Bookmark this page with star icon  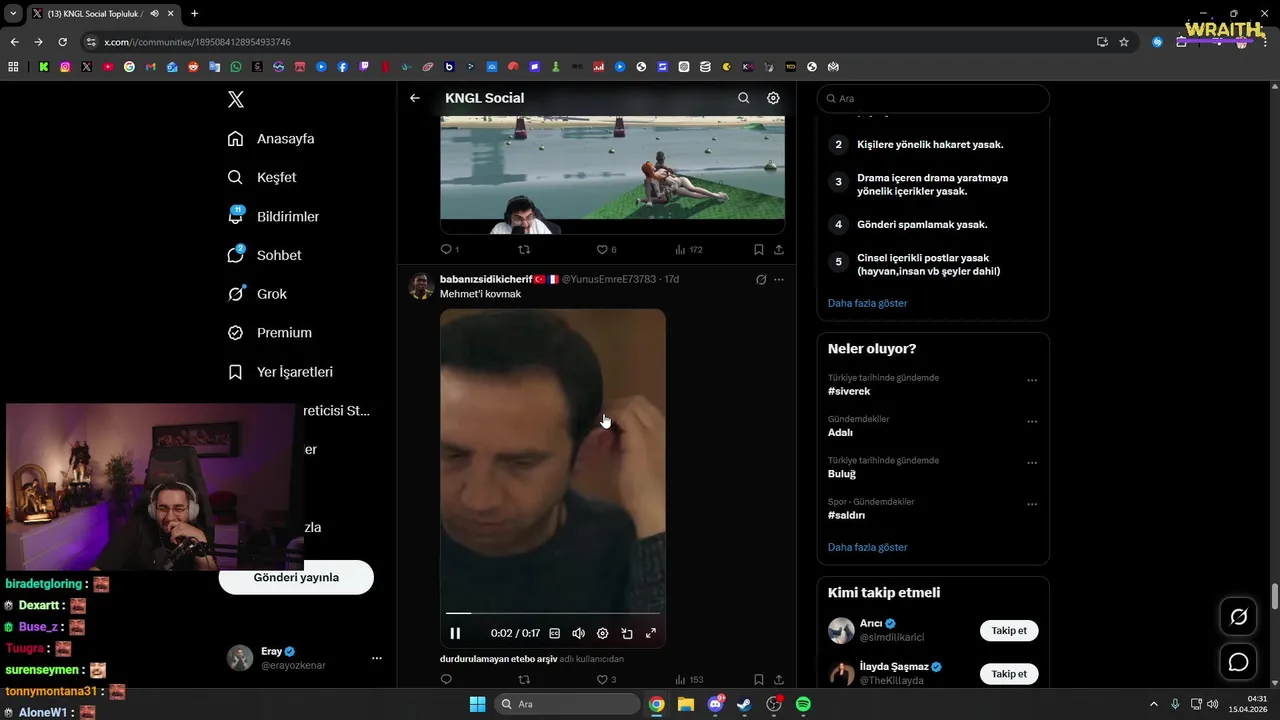pos(1124,42)
